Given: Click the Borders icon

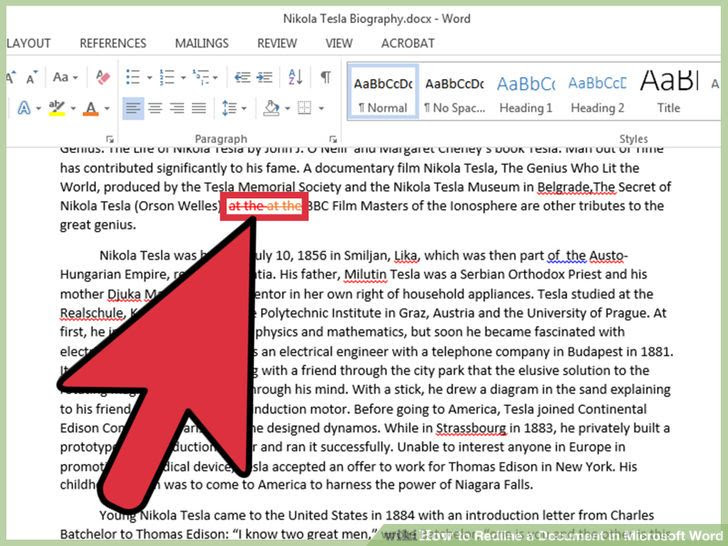Looking at the screenshot, I should click(305, 108).
